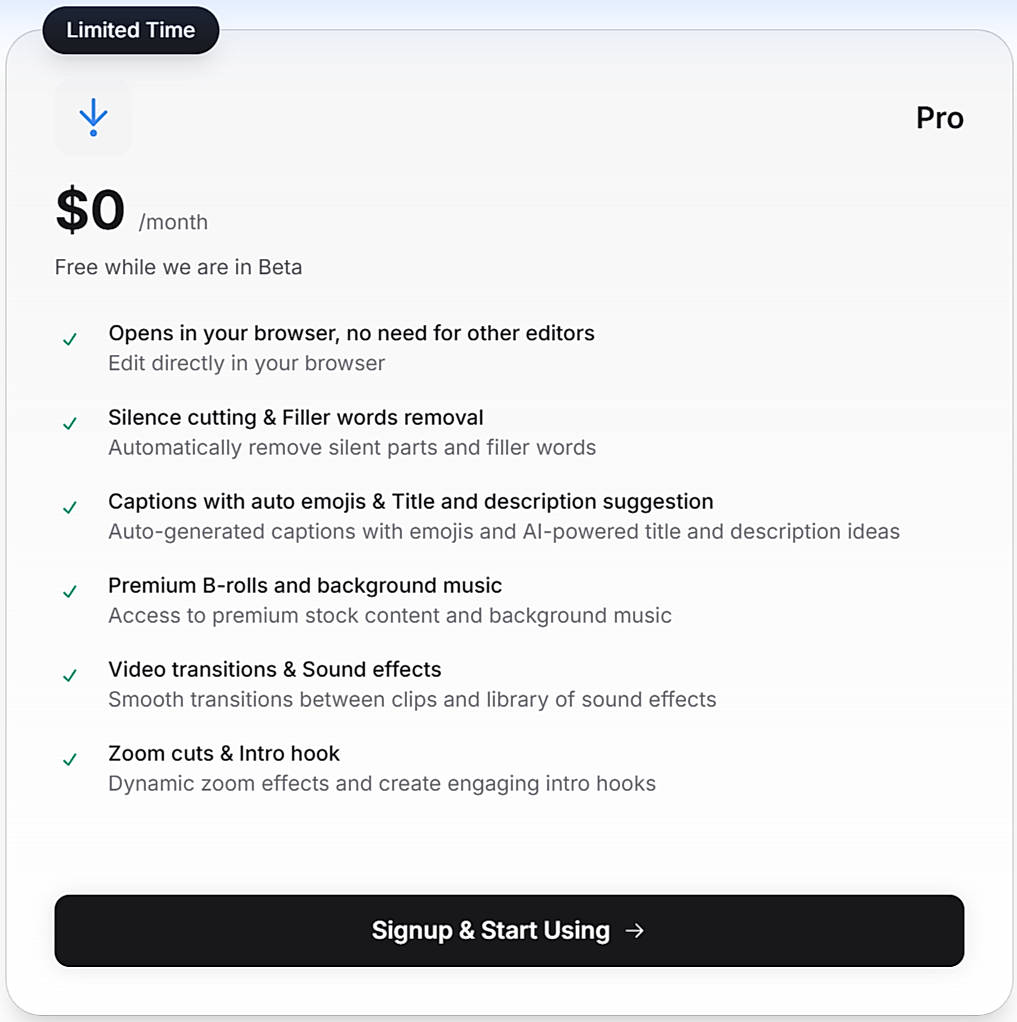The width and height of the screenshot is (1017, 1022).
Task: Click the checkmark beside Zoom cuts feature
Action: [69, 759]
